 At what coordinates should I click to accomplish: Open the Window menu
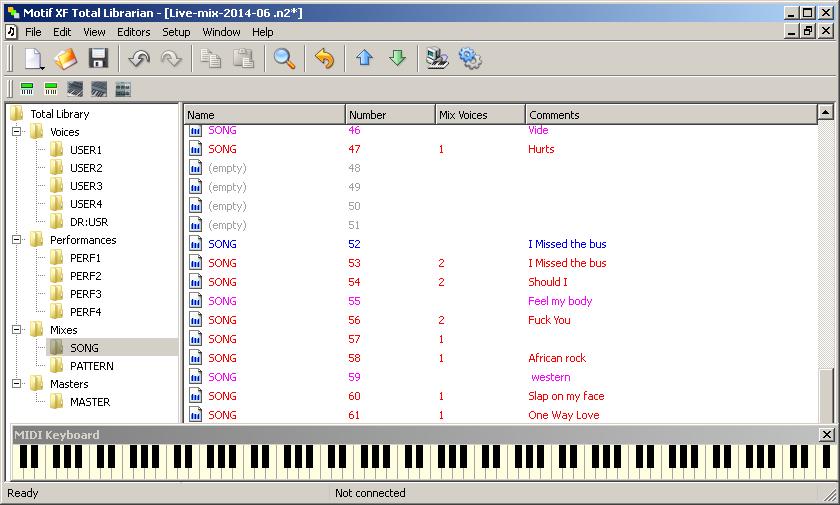tap(221, 32)
